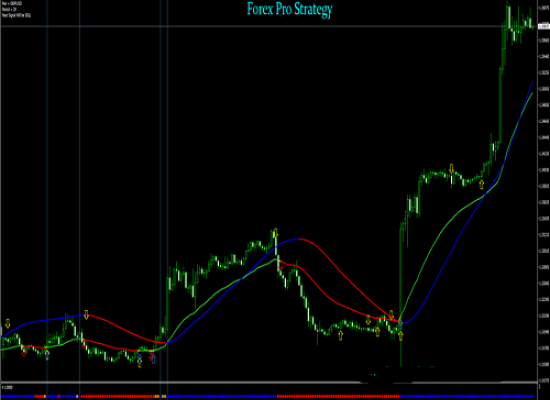Select the yellow up arrow below the long spike wick
The image size is (550, 400).
(x=401, y=335)
